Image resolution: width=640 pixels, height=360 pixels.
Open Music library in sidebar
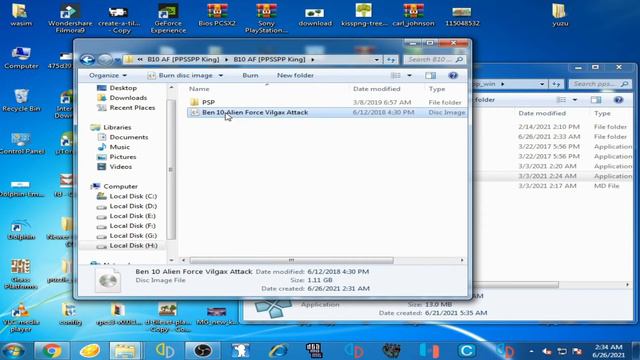pyautogui.click(x=119, y=147)
